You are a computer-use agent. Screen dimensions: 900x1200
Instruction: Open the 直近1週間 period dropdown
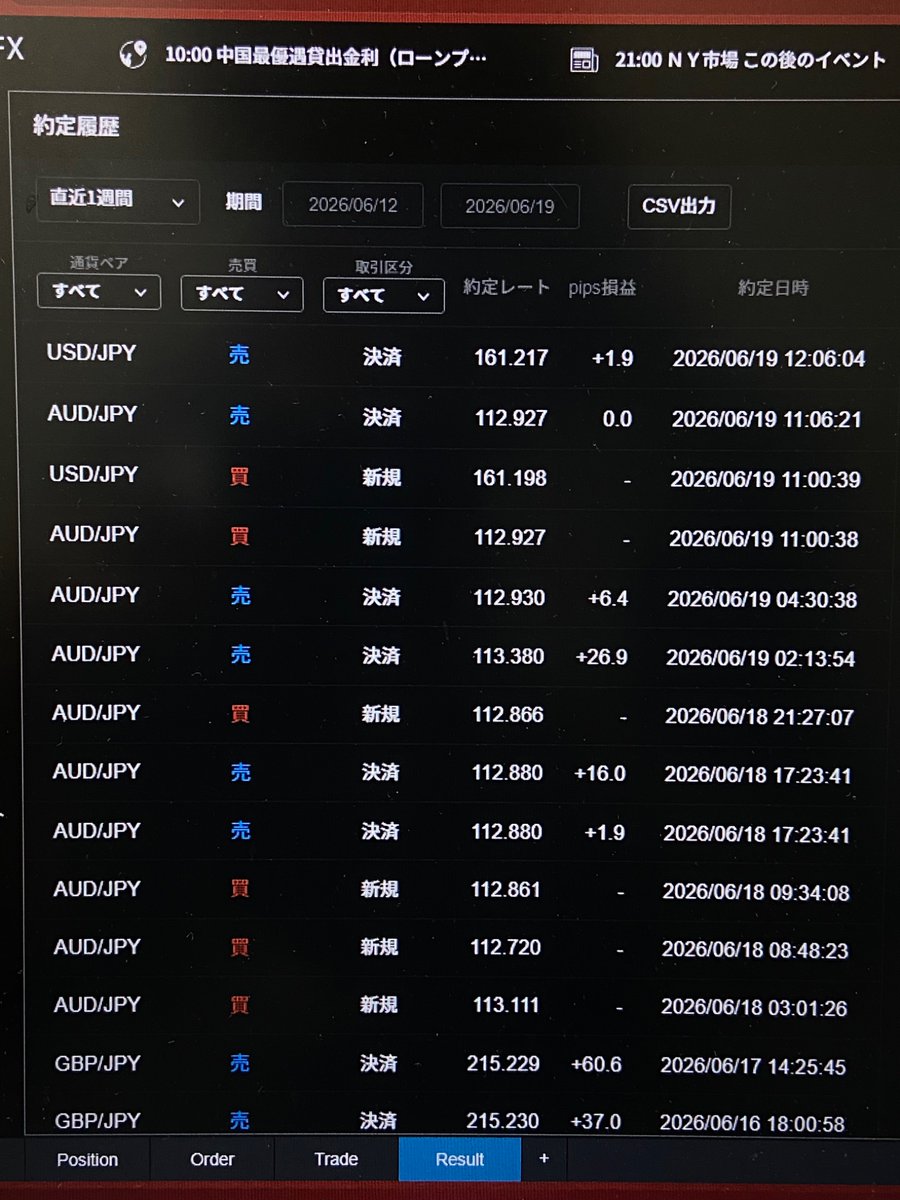click(118, 200)
